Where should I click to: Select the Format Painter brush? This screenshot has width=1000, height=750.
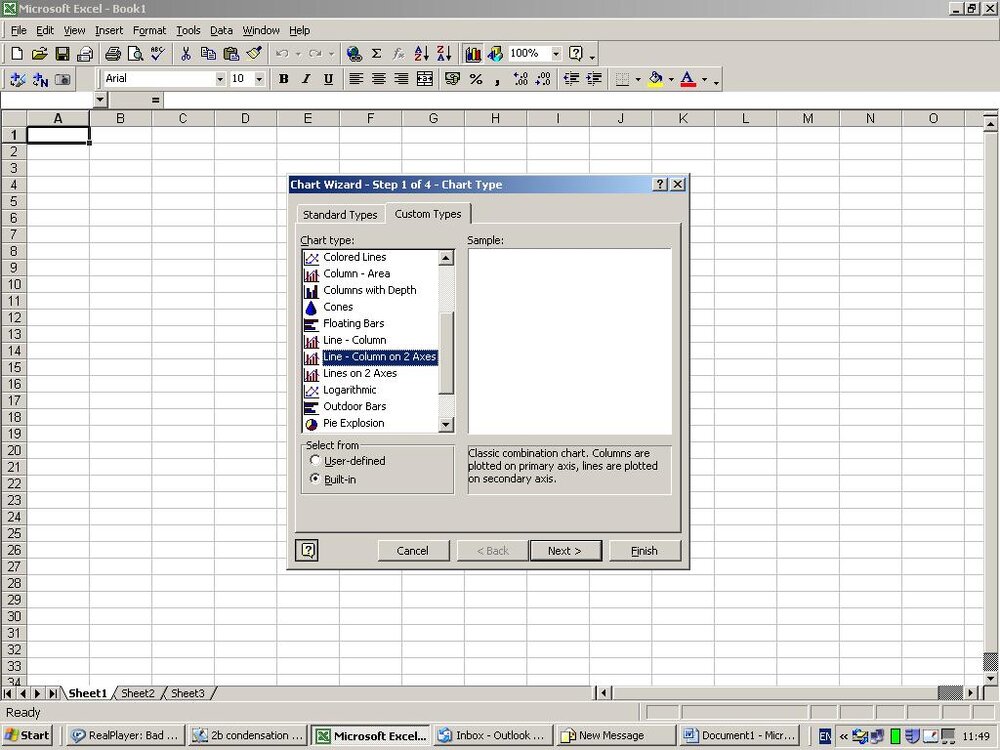[x=254, y=54]
